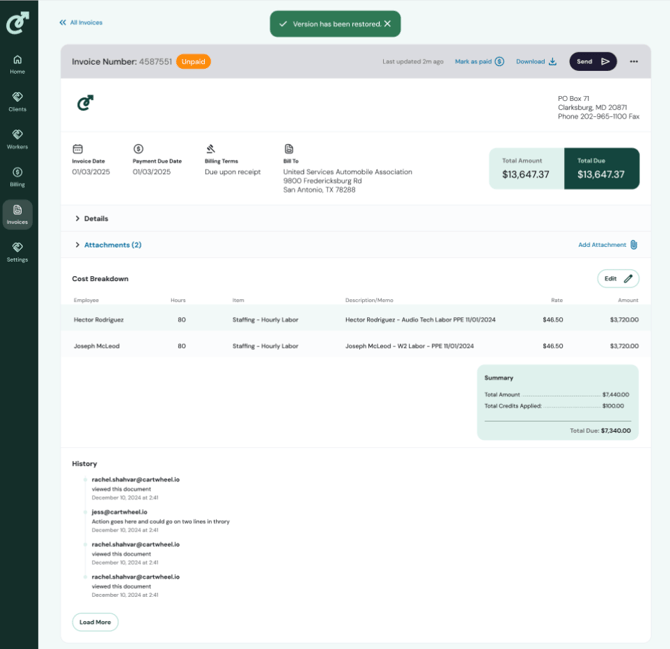Image resolution: width=670 pixels, height=649 pixels.
Task: Dismiss the version restored notification
Action: [388, 24]
